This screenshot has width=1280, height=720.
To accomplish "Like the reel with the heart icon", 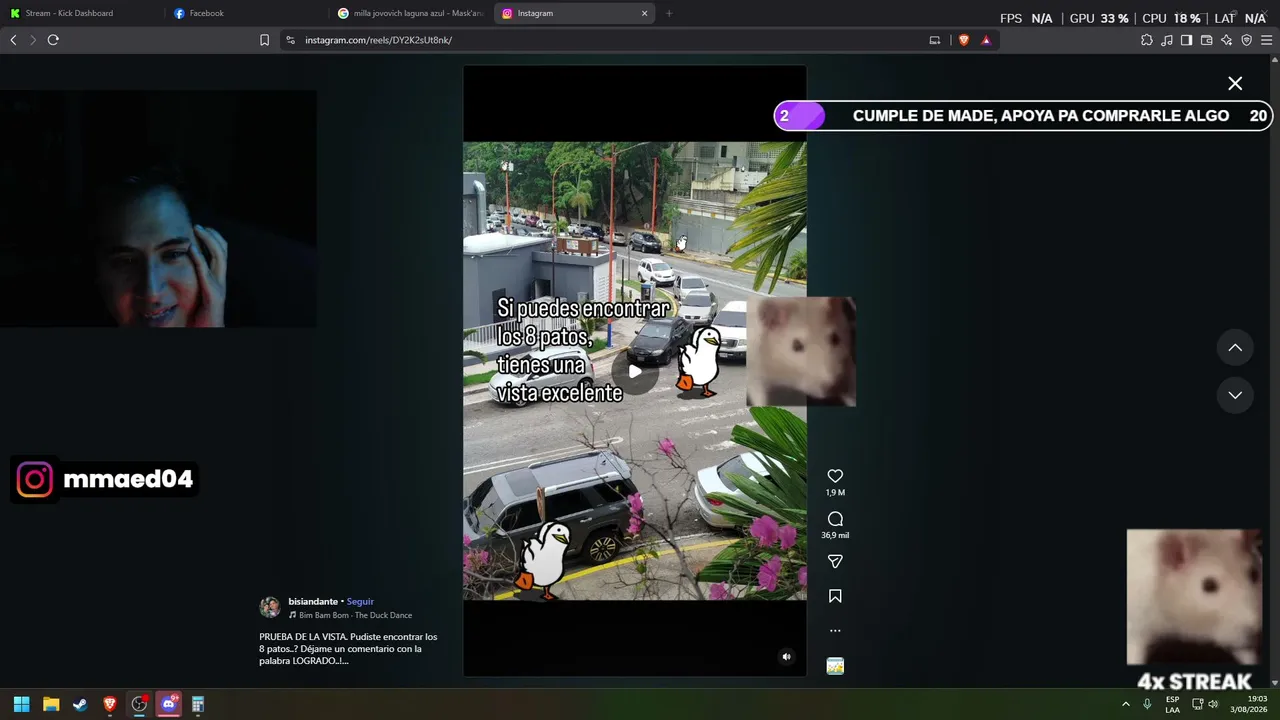I will click(835, 476).
